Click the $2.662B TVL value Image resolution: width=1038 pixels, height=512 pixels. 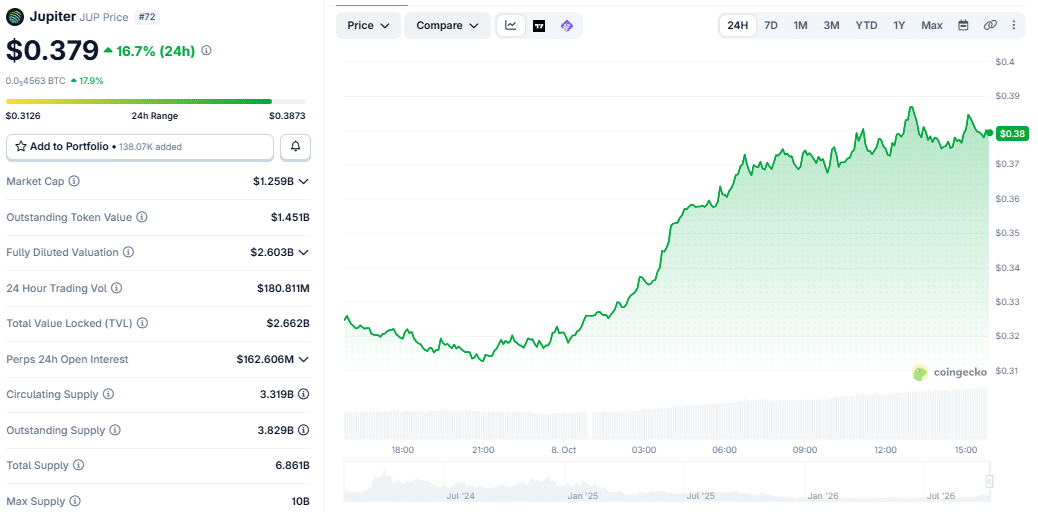pos(287,323)
